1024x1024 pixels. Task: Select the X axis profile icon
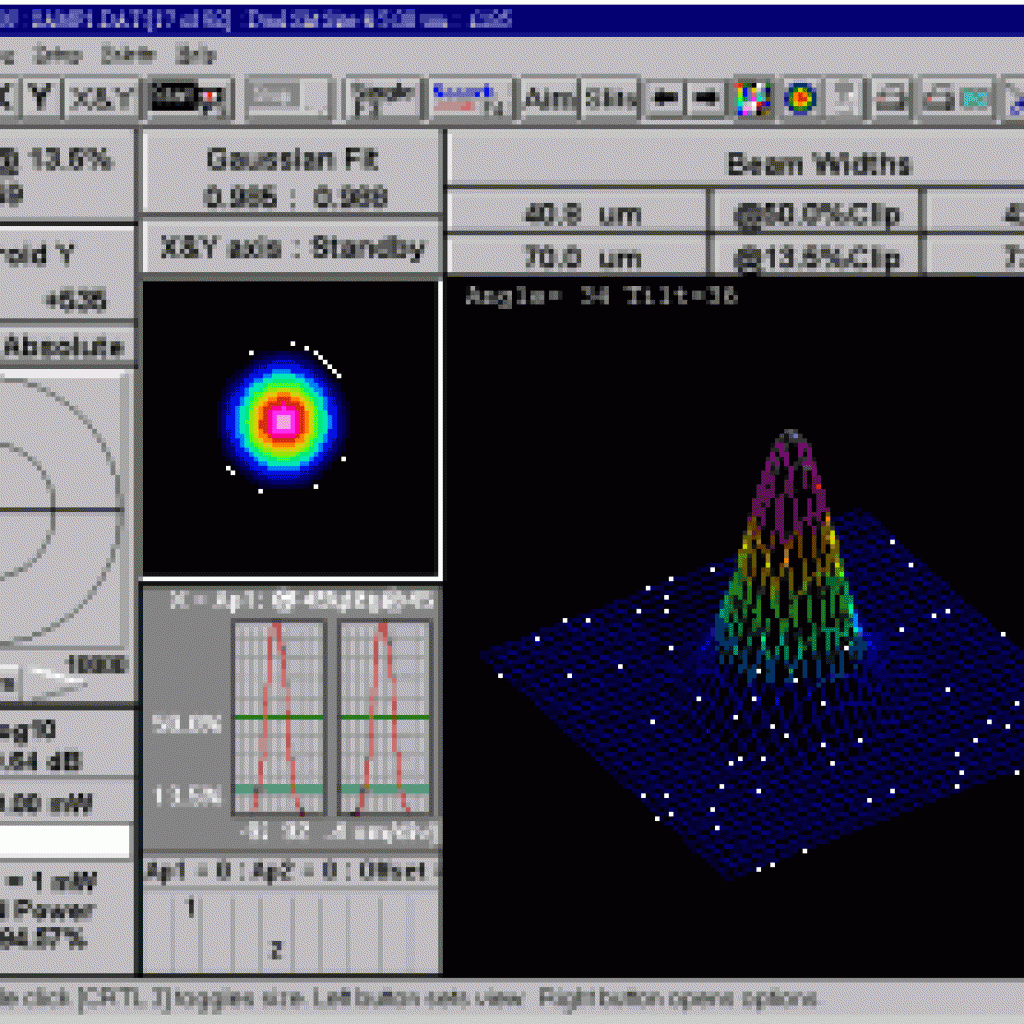pos(8,97)
